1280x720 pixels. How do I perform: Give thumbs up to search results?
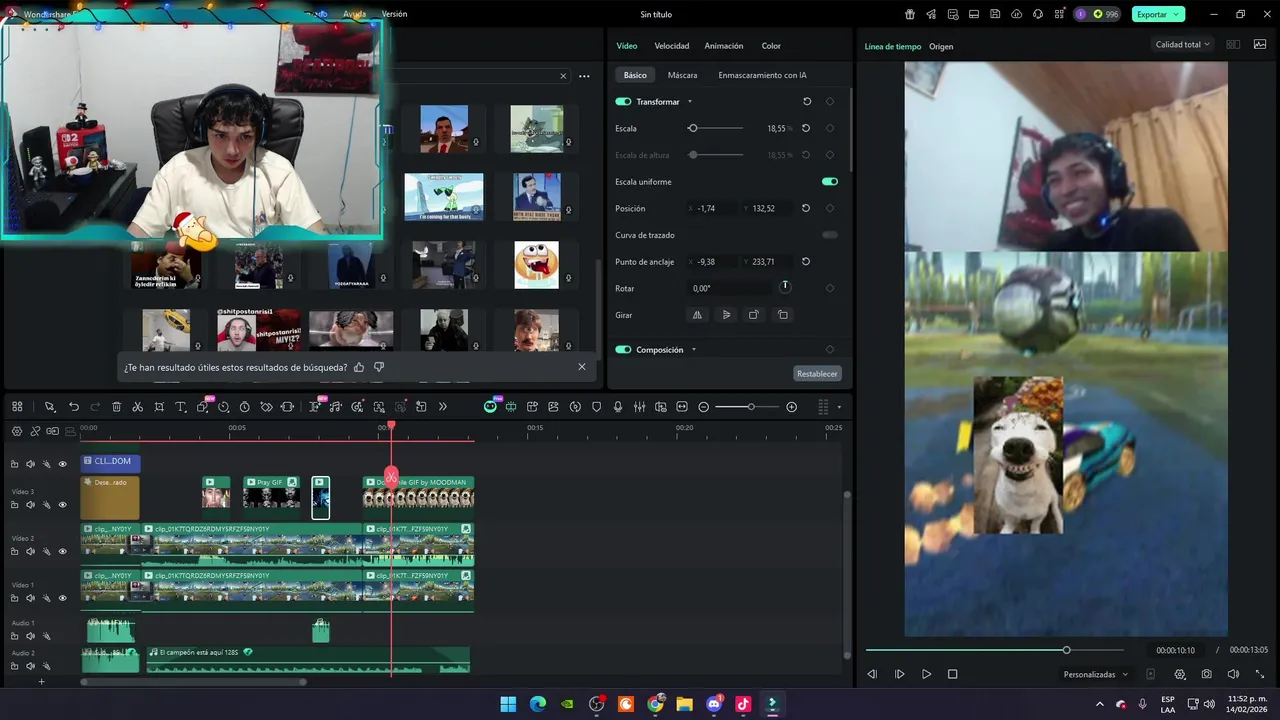tap(359, 367)
